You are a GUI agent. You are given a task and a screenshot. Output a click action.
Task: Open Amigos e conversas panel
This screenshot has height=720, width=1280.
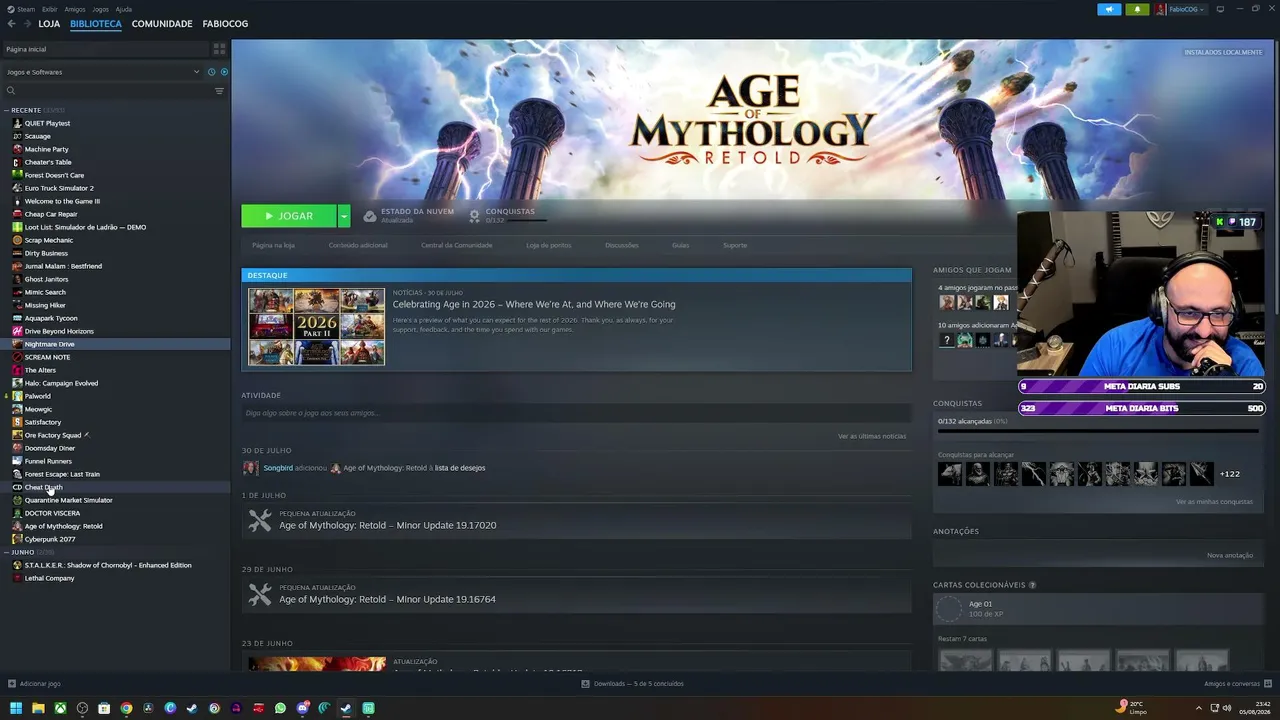tap(1237, 684)
